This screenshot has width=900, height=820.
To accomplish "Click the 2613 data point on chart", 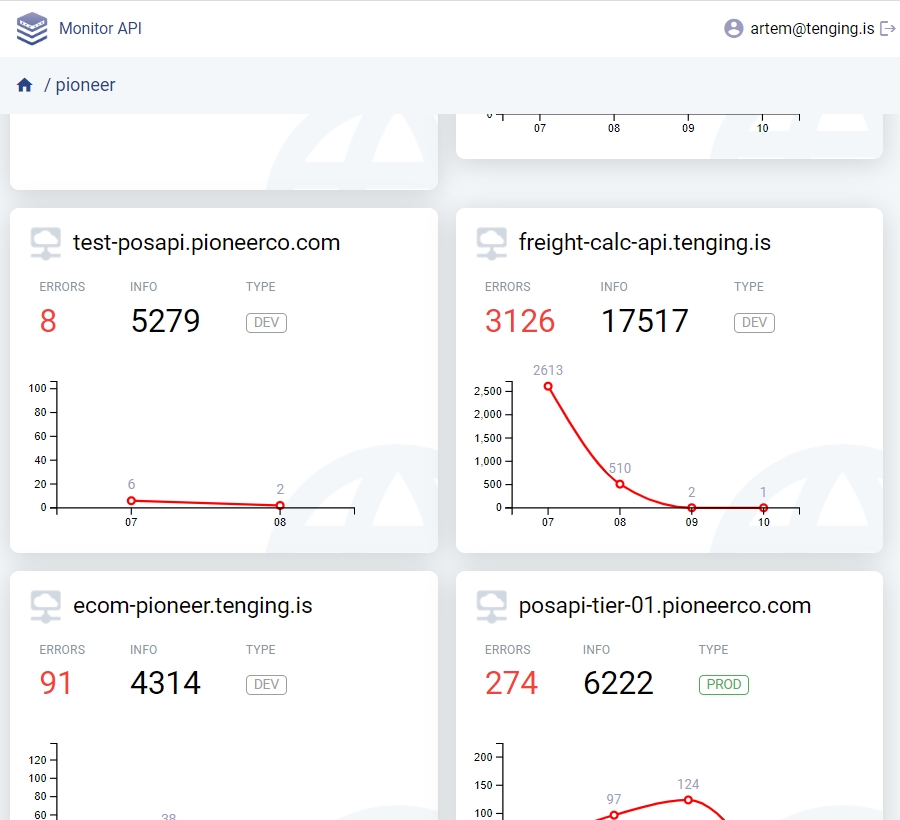I will point(548,386).
